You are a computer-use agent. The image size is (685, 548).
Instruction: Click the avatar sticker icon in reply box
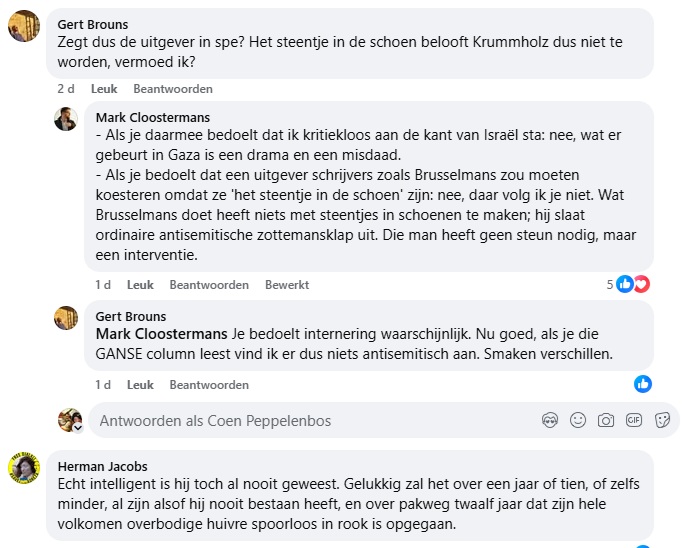pos(549,420)
